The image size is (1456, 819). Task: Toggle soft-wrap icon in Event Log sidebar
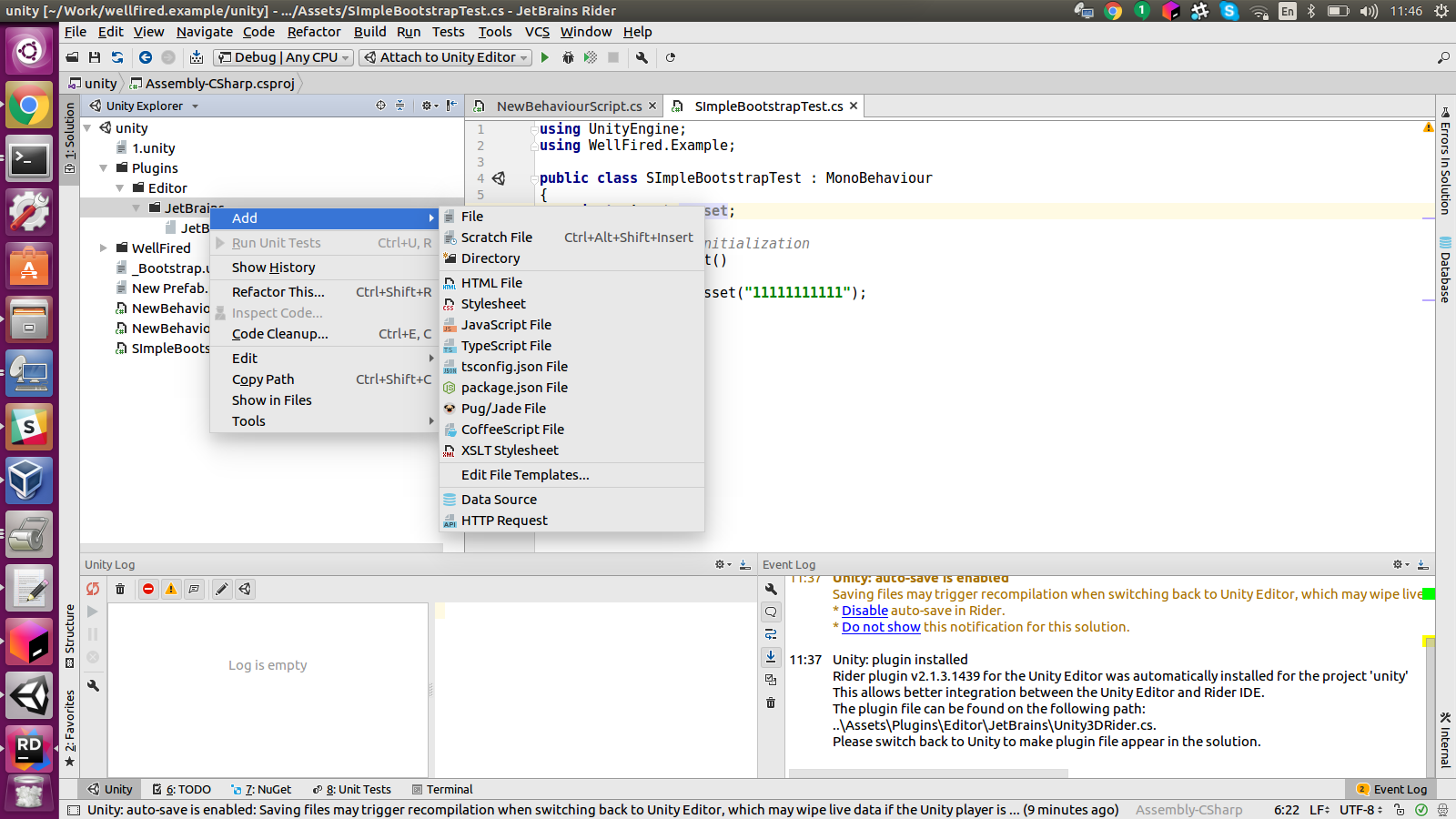click(x=771, y=634)
